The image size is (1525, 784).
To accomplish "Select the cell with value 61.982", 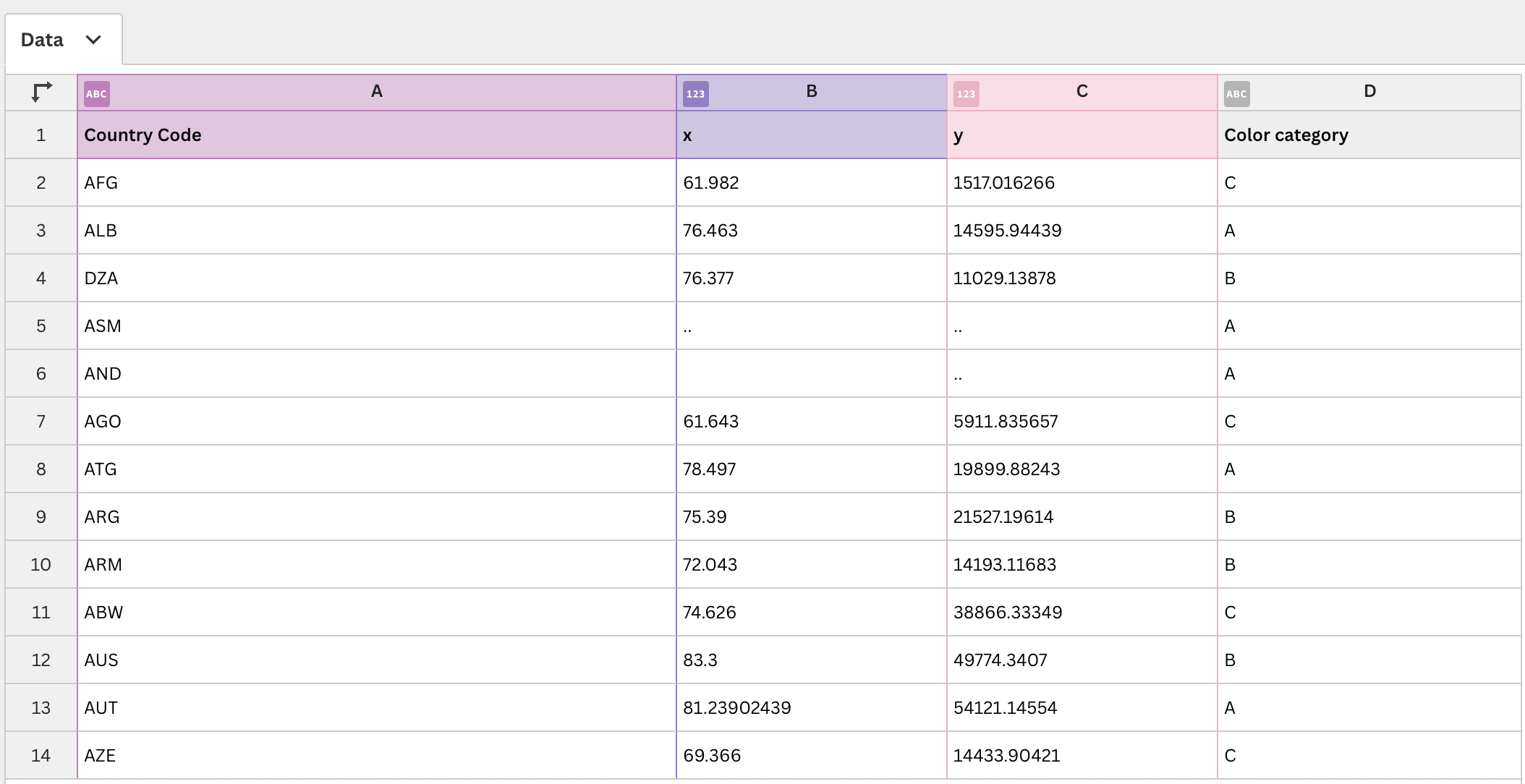I will pyautogui.click(x=812, y=183).
